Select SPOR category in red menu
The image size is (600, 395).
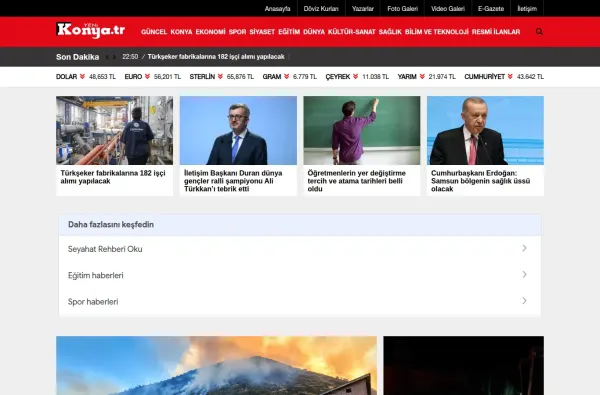[237, 32]
